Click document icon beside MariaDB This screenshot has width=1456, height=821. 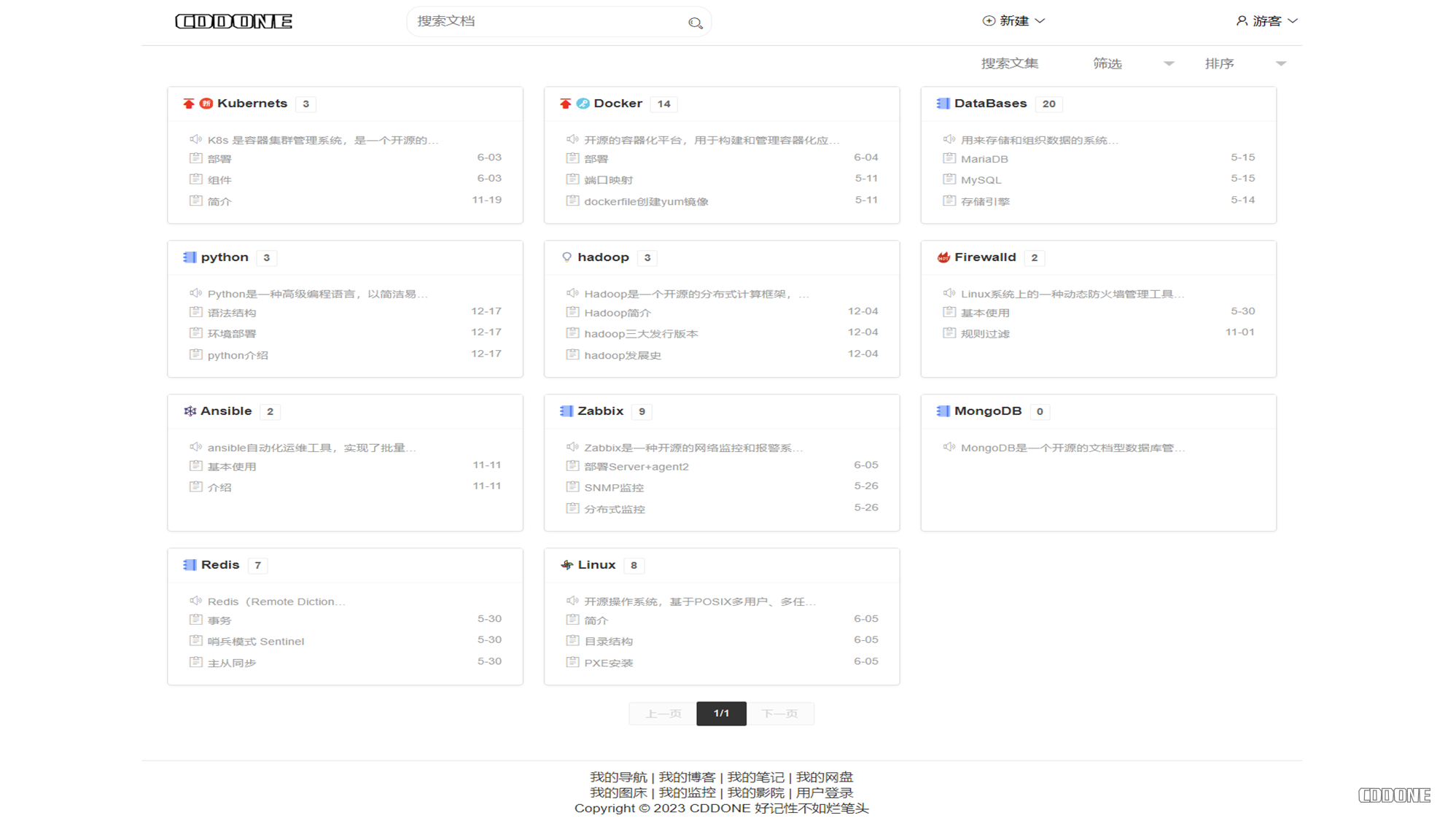949,157
